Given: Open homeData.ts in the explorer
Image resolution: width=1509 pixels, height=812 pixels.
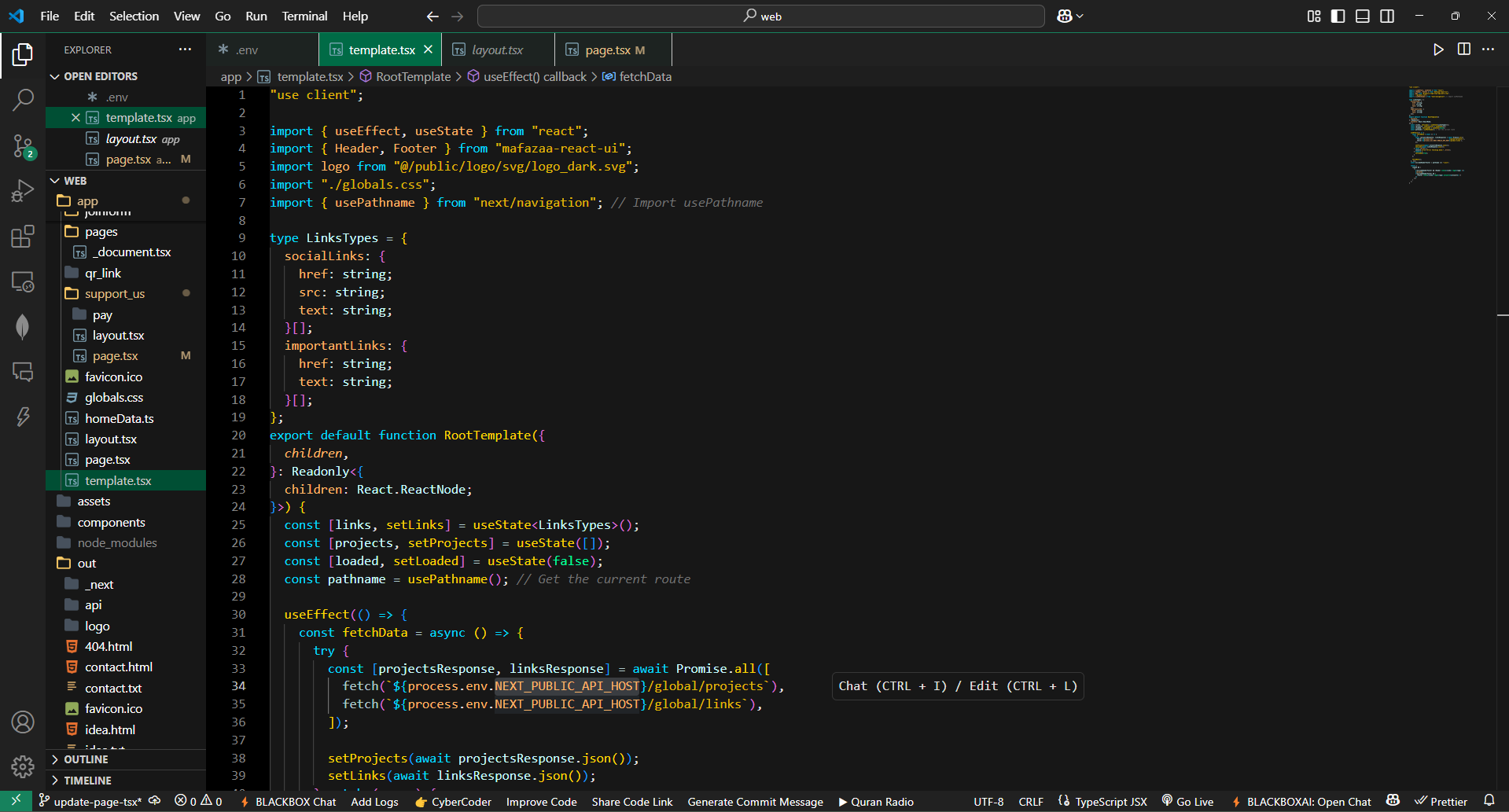Looking at the screenshot, I should pos(119,419).
